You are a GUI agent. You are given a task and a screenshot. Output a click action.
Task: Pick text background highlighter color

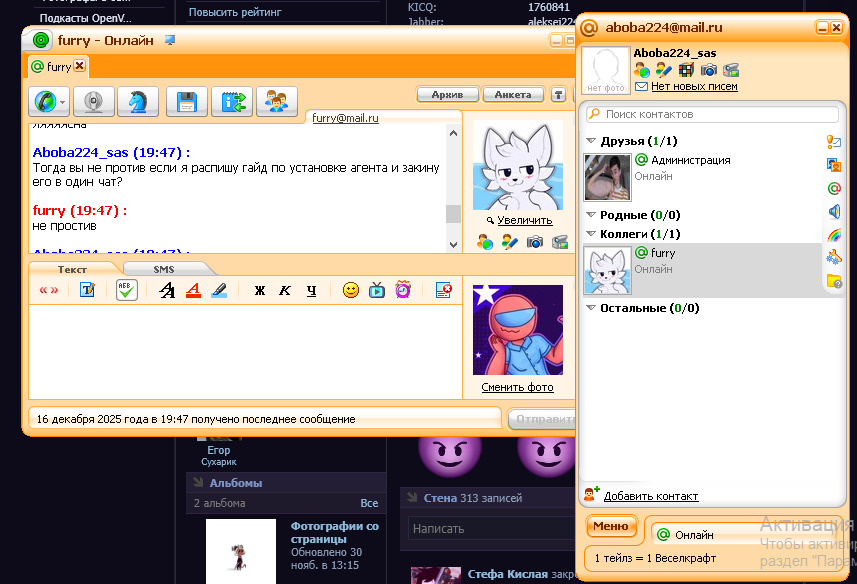(x=219, y=290)
